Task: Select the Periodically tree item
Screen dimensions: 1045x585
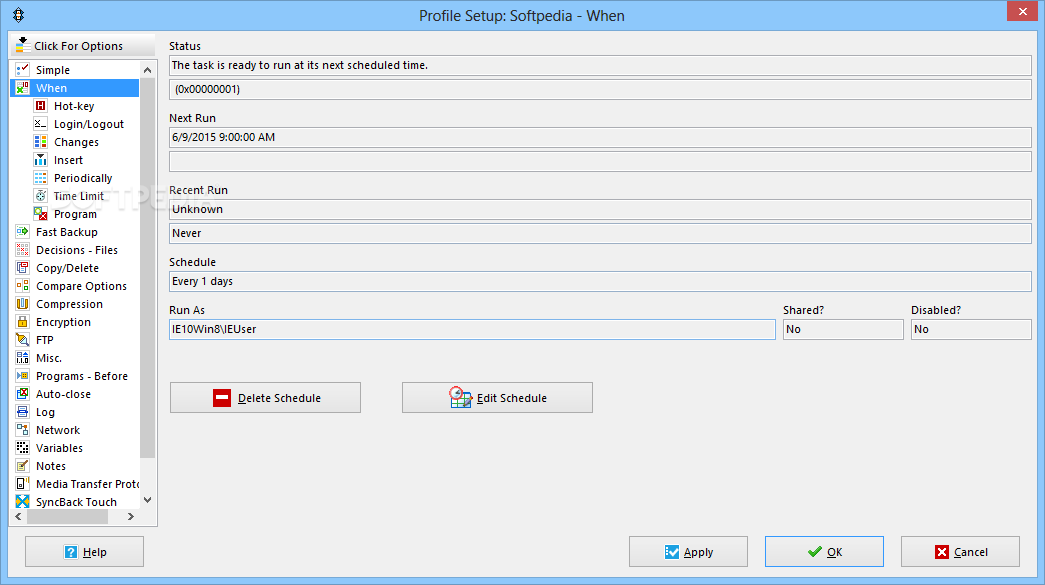Action: (83, 178)
